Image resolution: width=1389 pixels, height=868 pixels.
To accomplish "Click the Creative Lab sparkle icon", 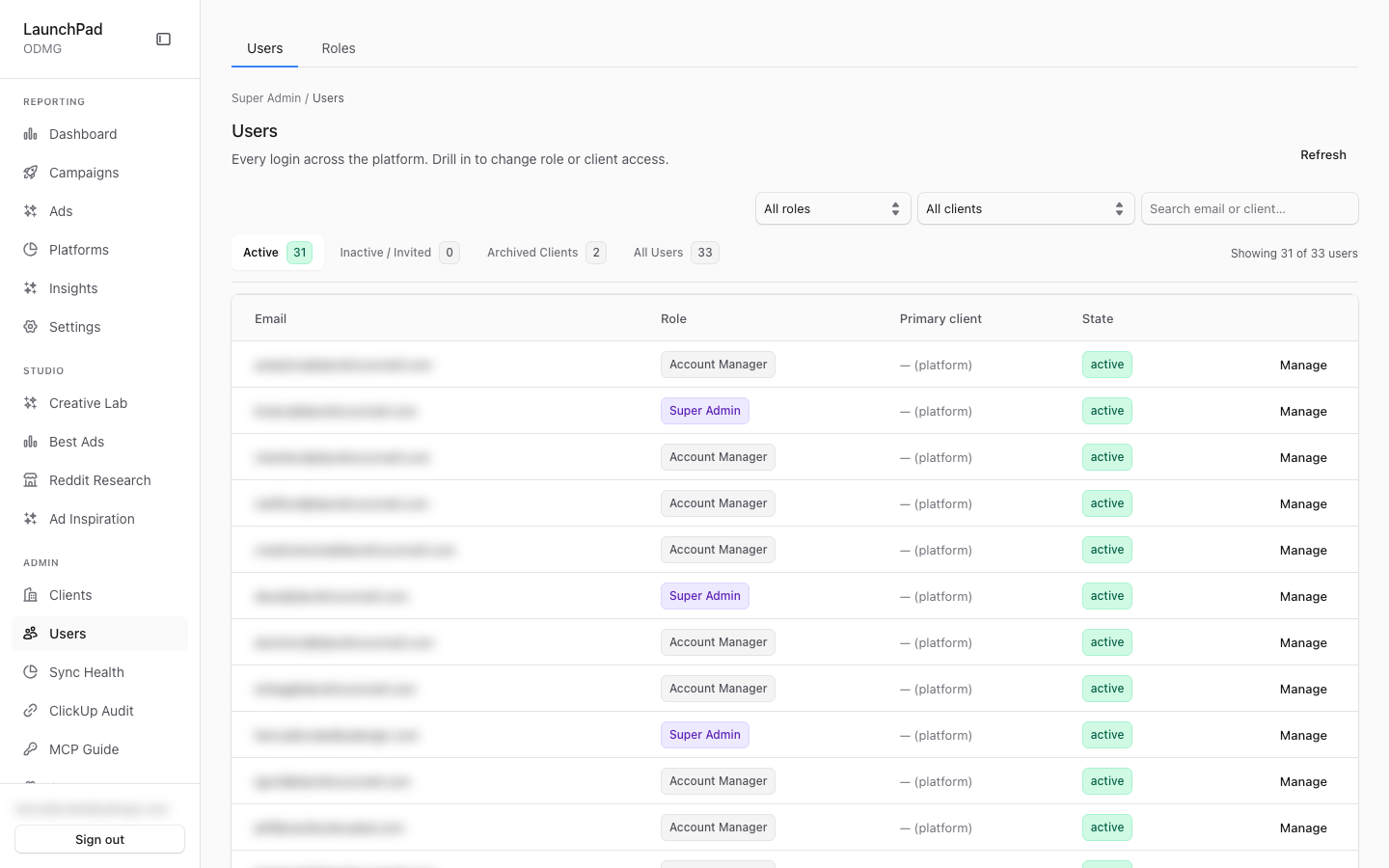I will coord(31,403).
